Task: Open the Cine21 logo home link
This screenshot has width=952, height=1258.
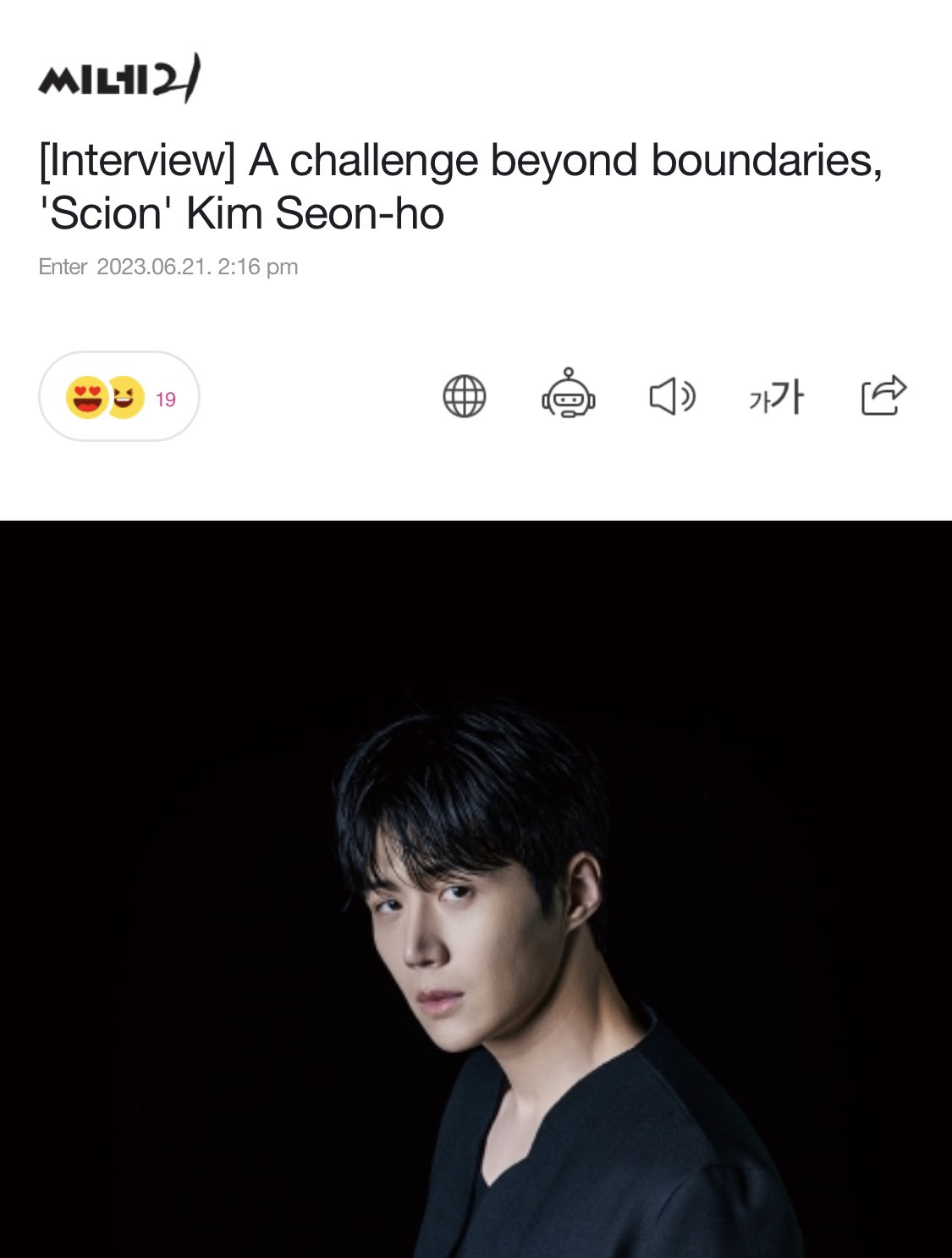Action: pyautogui.click(x=119, y=79)
